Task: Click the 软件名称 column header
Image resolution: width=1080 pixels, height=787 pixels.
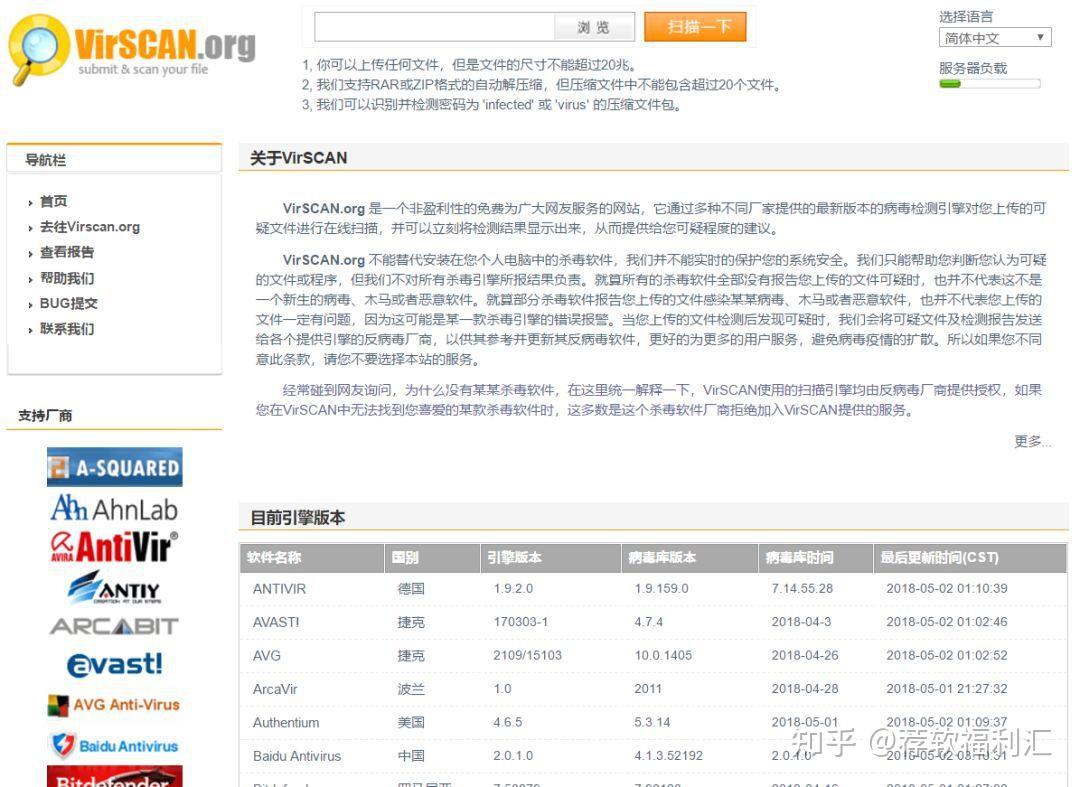Action: click(312, 558)
